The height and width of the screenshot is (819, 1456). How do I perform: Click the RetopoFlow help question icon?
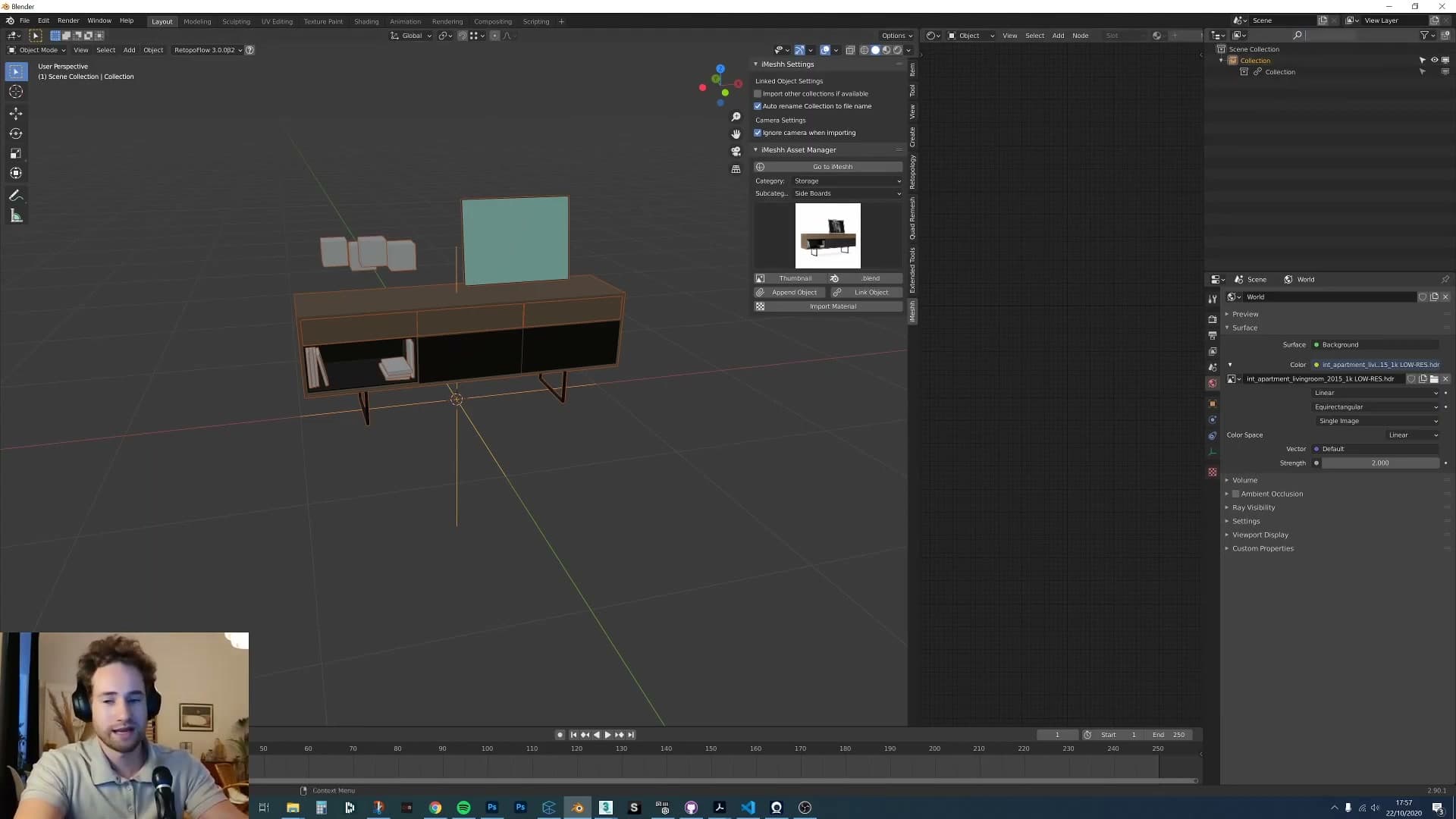(249, 50)
